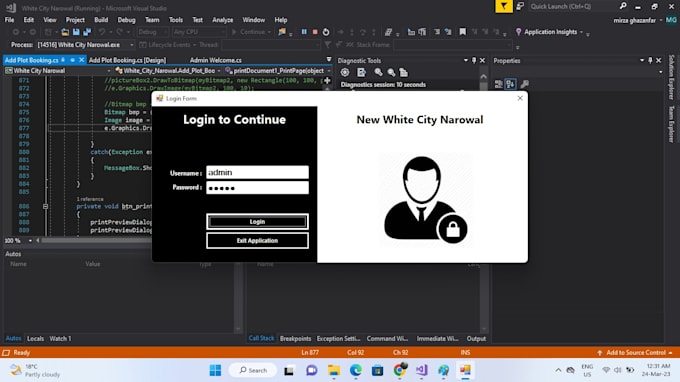This screenshot has height=382, width=680.
Task: Open File folder icon in toolbar
Action: [x=65, y=32]
